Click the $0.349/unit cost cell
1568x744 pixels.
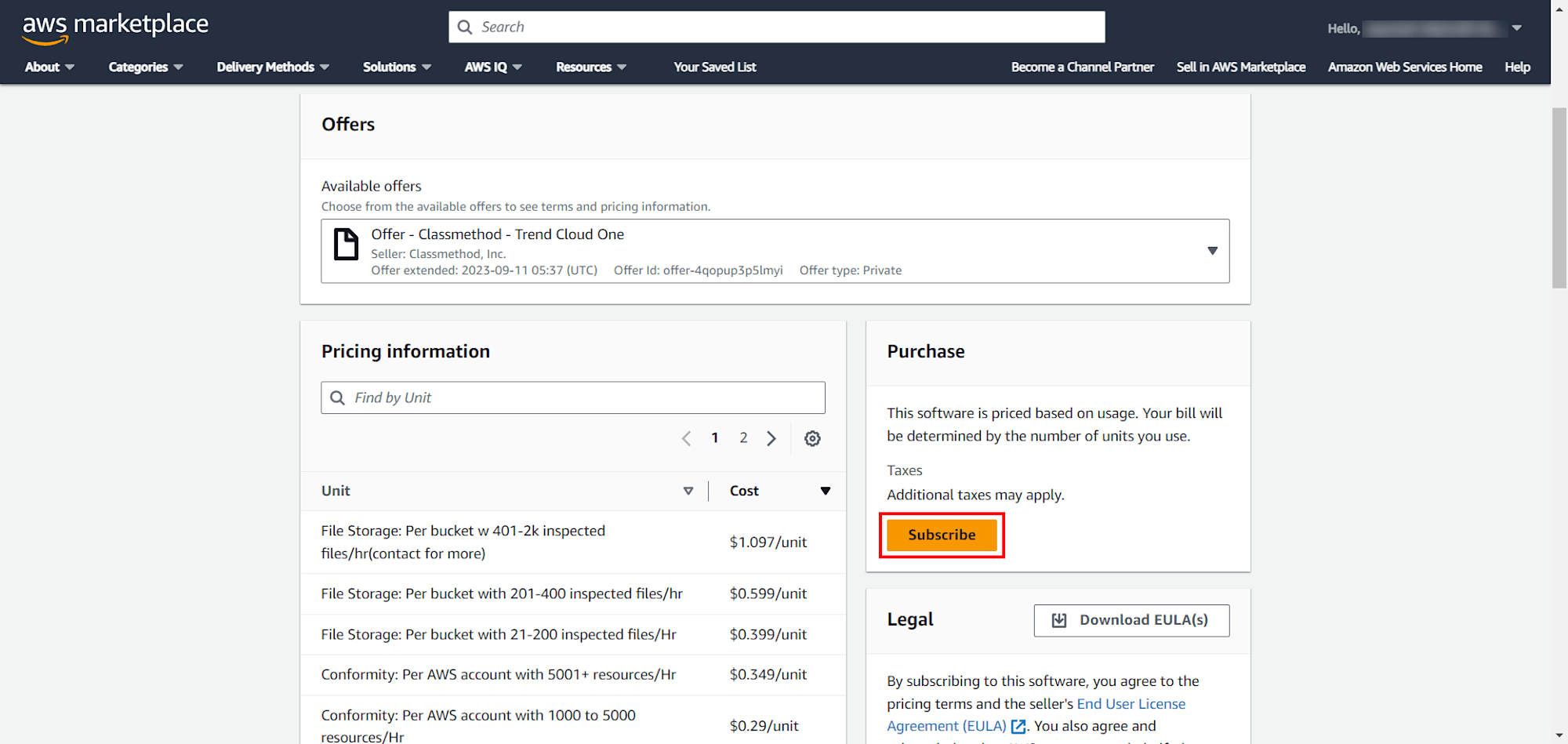coord(768,675)
